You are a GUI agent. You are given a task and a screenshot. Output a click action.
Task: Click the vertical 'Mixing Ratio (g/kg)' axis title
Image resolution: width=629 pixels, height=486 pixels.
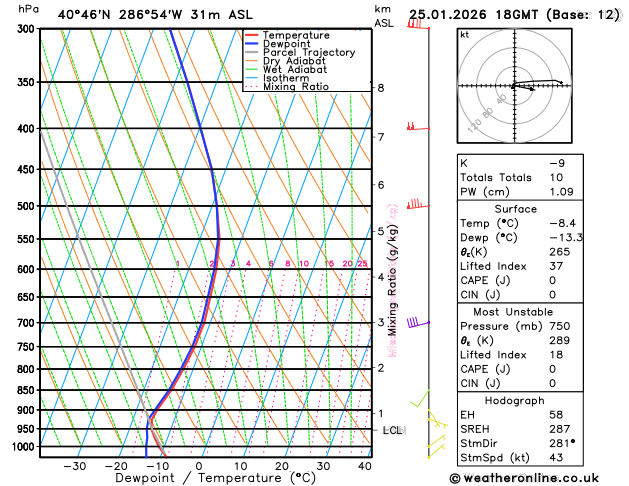coord(392,281)
